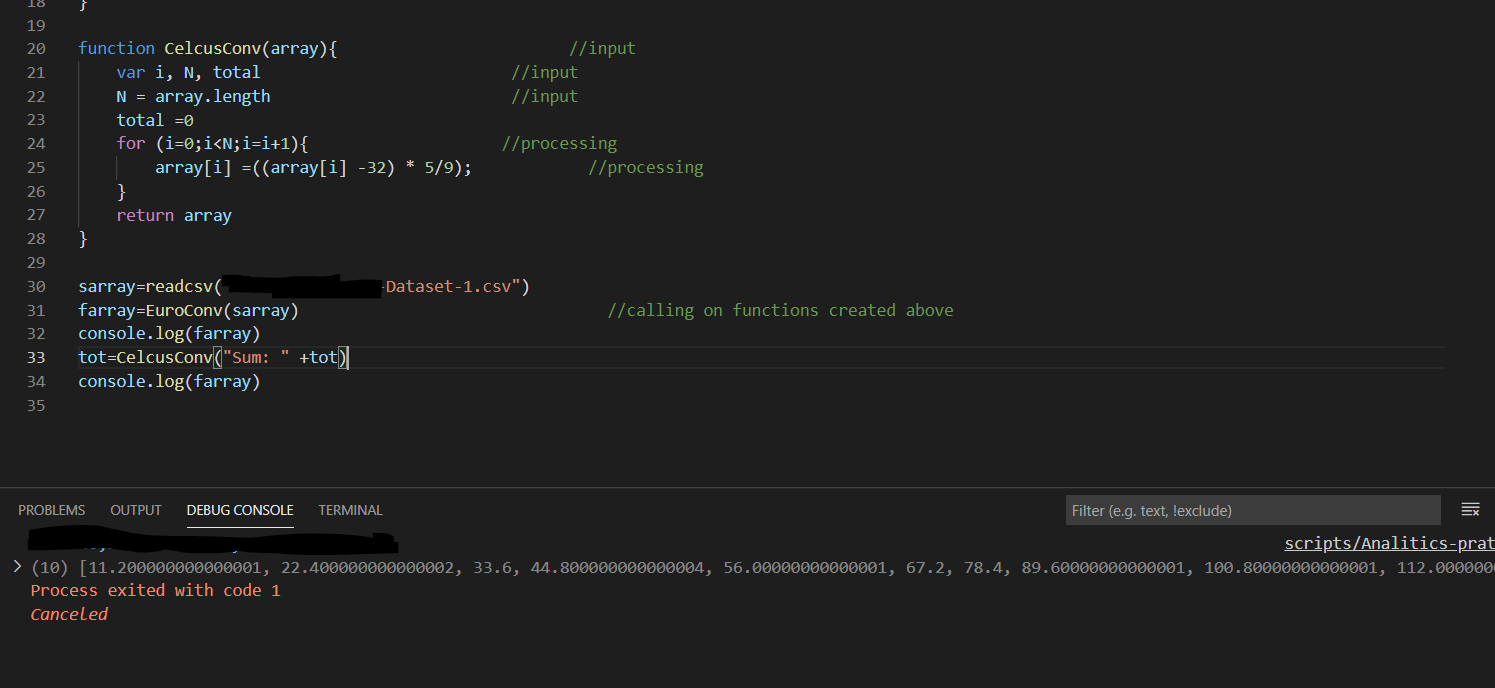The image size is (1495, 688).
Task: Expand the (10) array output entry
Action: point(19,566)
